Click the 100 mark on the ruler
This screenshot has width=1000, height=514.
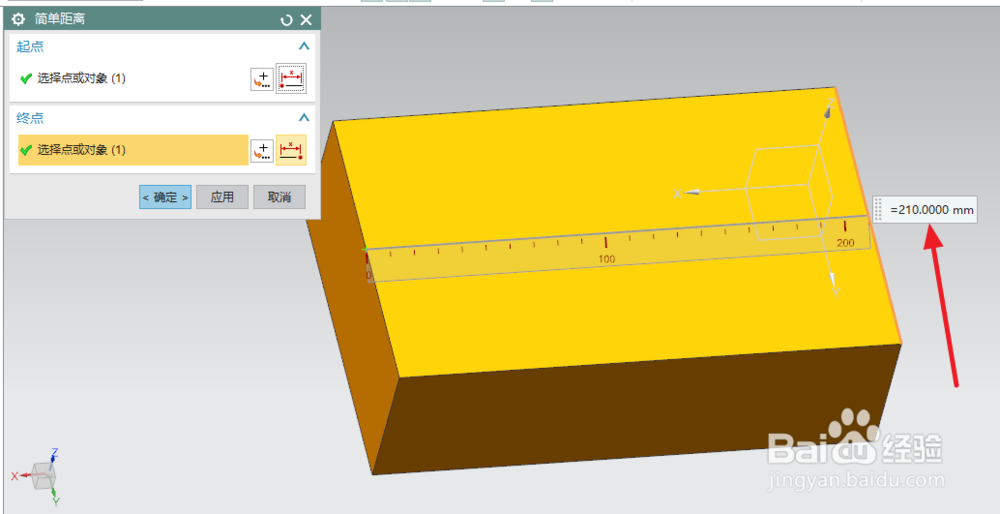click(x=606, y=258)
